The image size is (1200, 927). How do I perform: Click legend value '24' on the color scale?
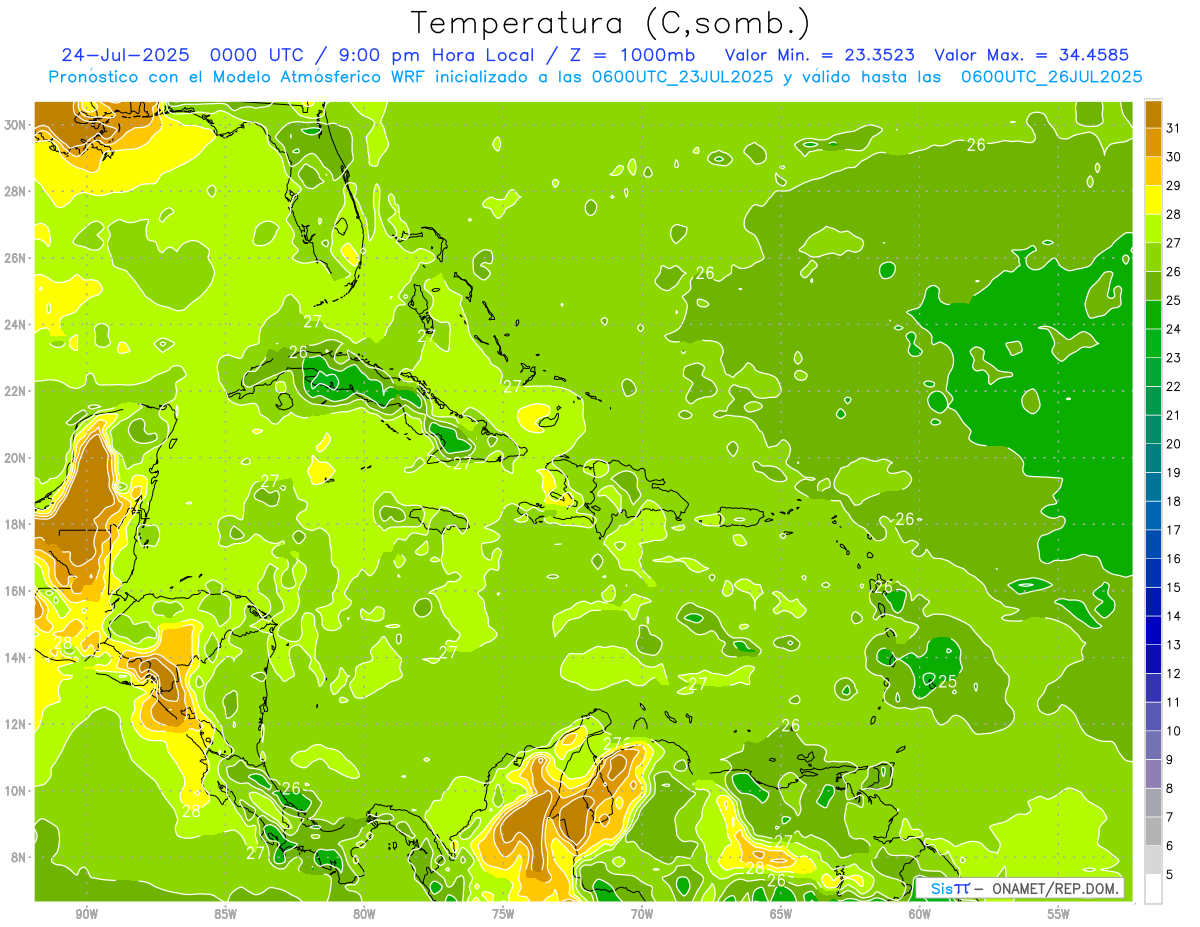point(1174,329)
